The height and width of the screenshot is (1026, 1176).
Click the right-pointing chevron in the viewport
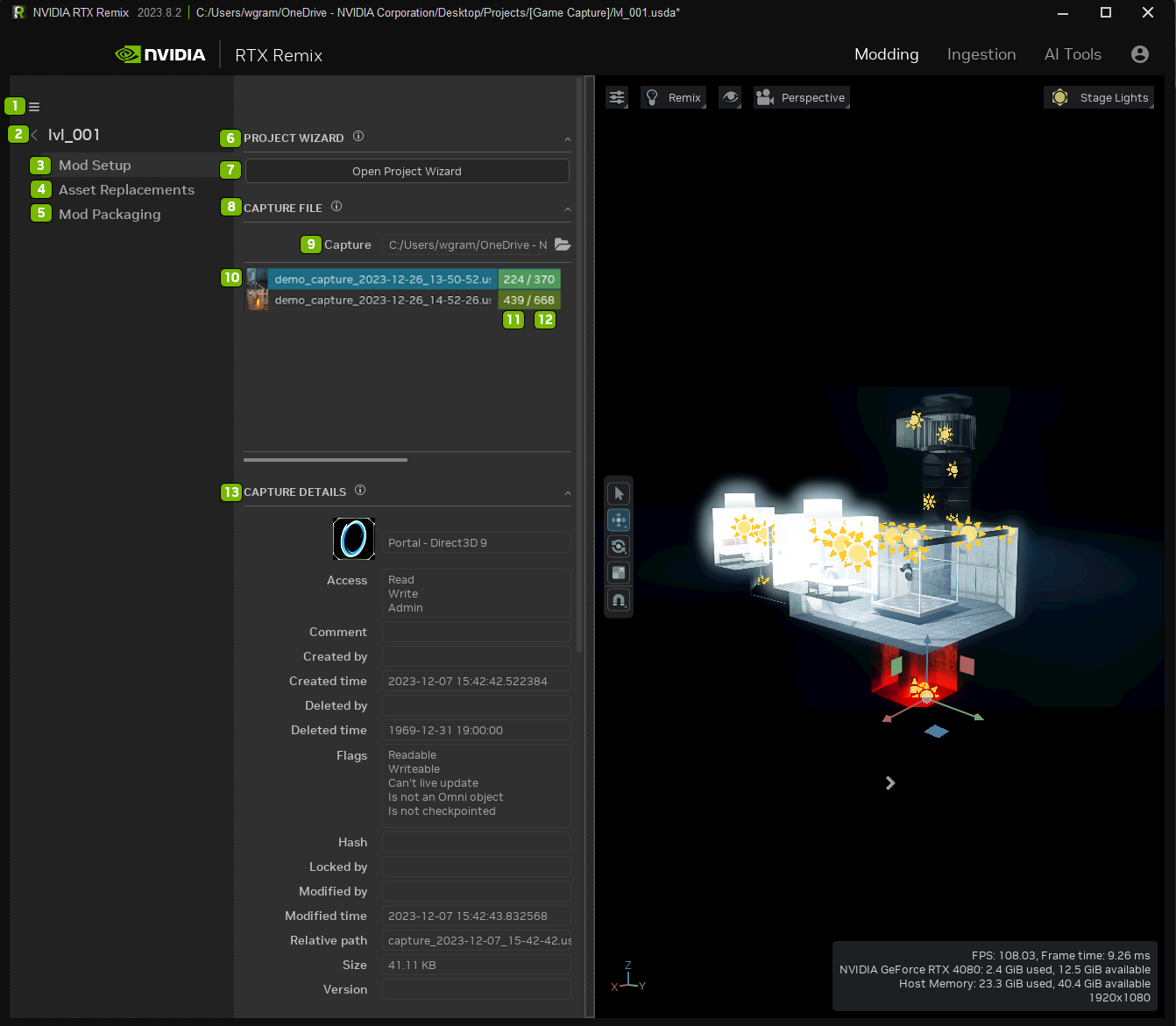[890, 783]
